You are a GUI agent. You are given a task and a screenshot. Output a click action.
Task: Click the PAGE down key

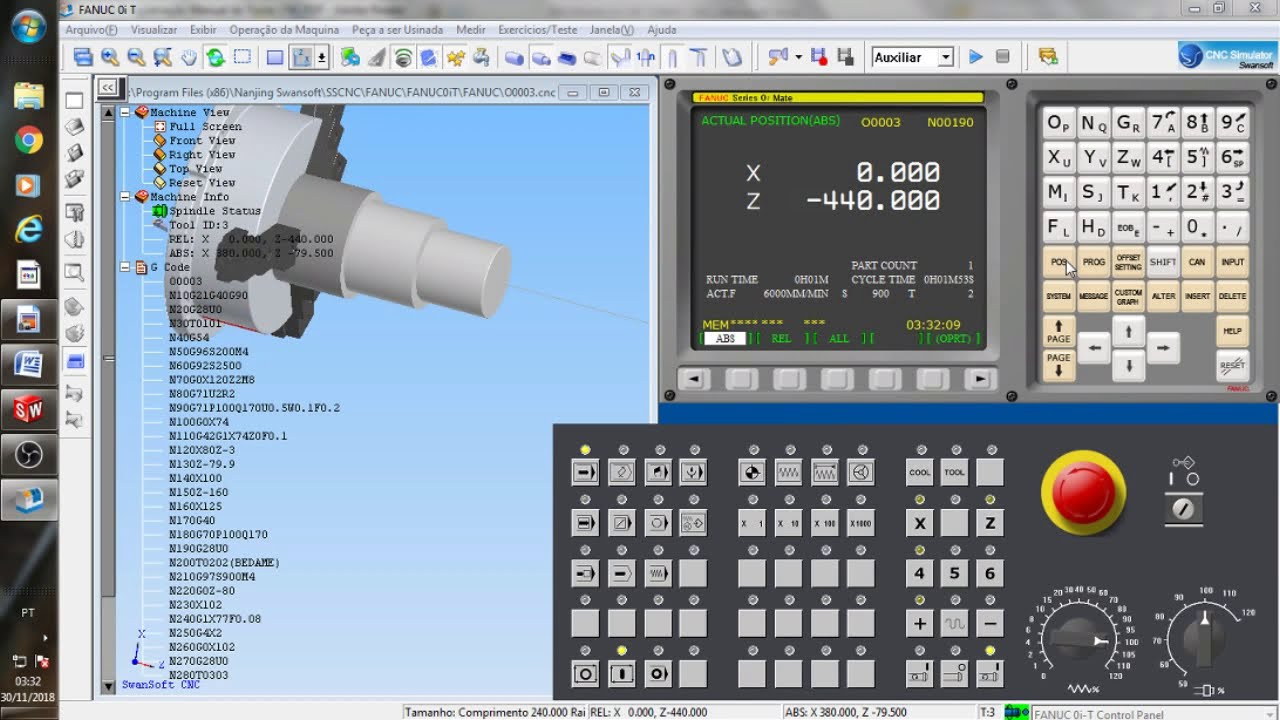[1058, 365]
